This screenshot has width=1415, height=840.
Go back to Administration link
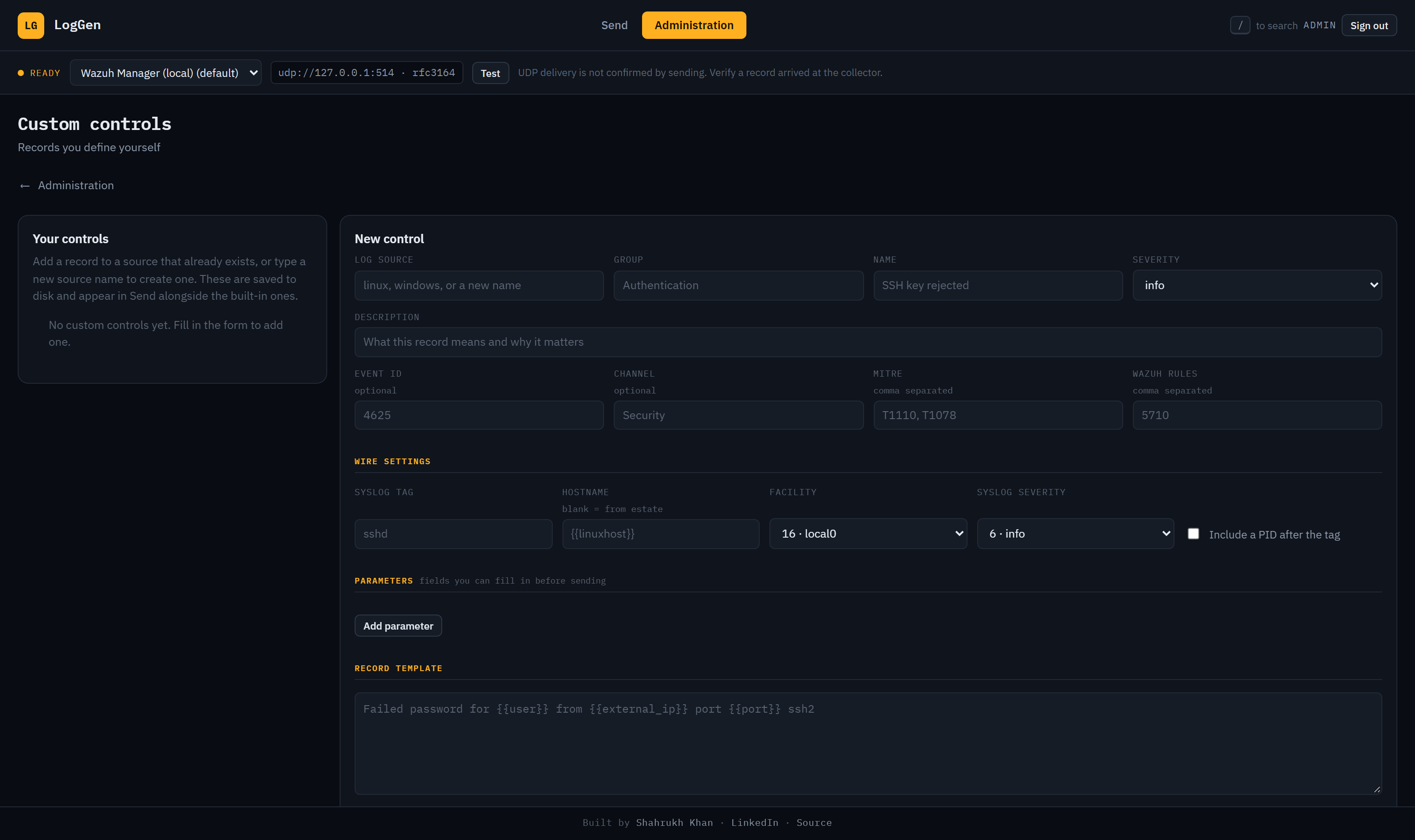[66, 186]
